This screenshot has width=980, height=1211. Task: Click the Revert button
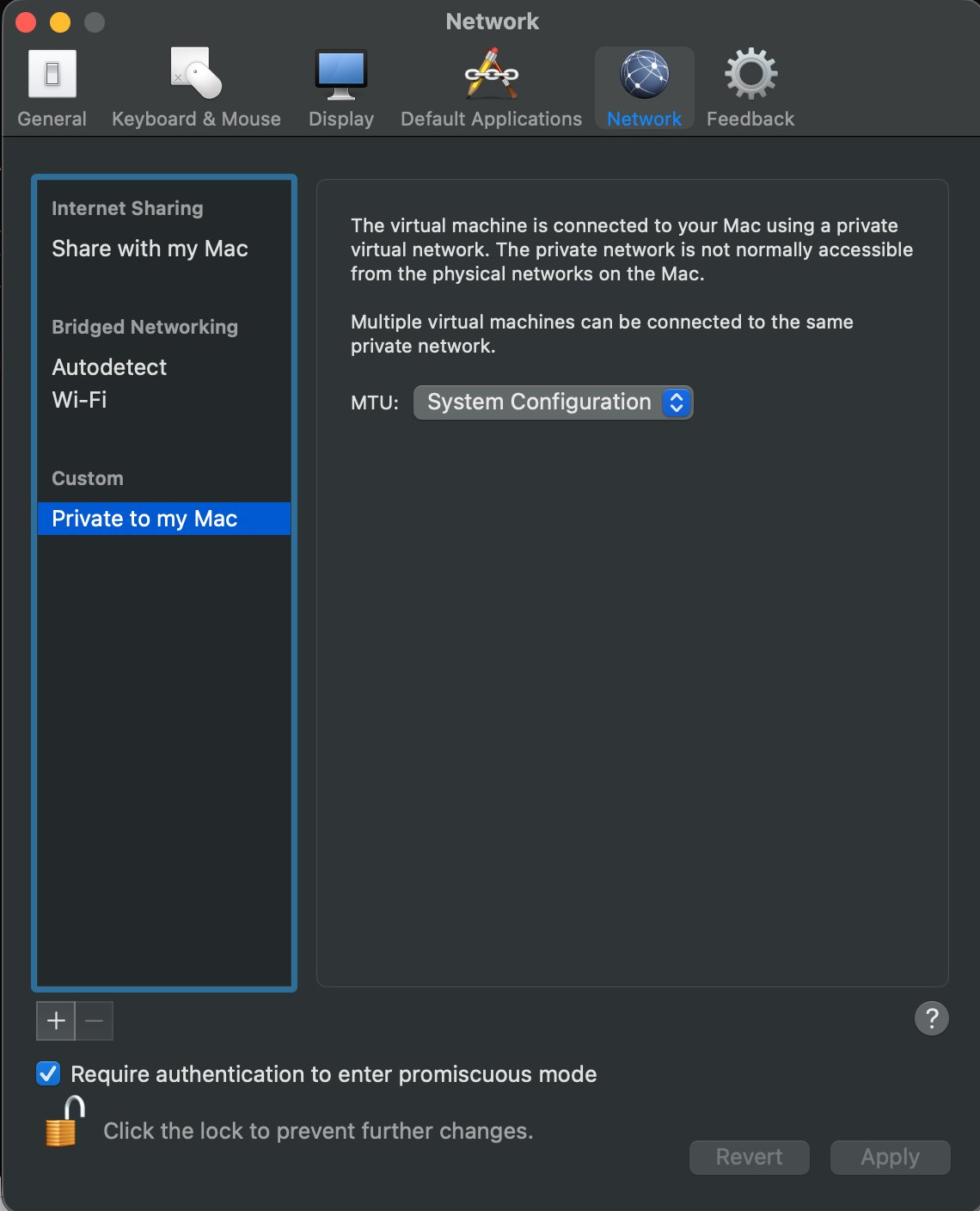(749, 1157)
